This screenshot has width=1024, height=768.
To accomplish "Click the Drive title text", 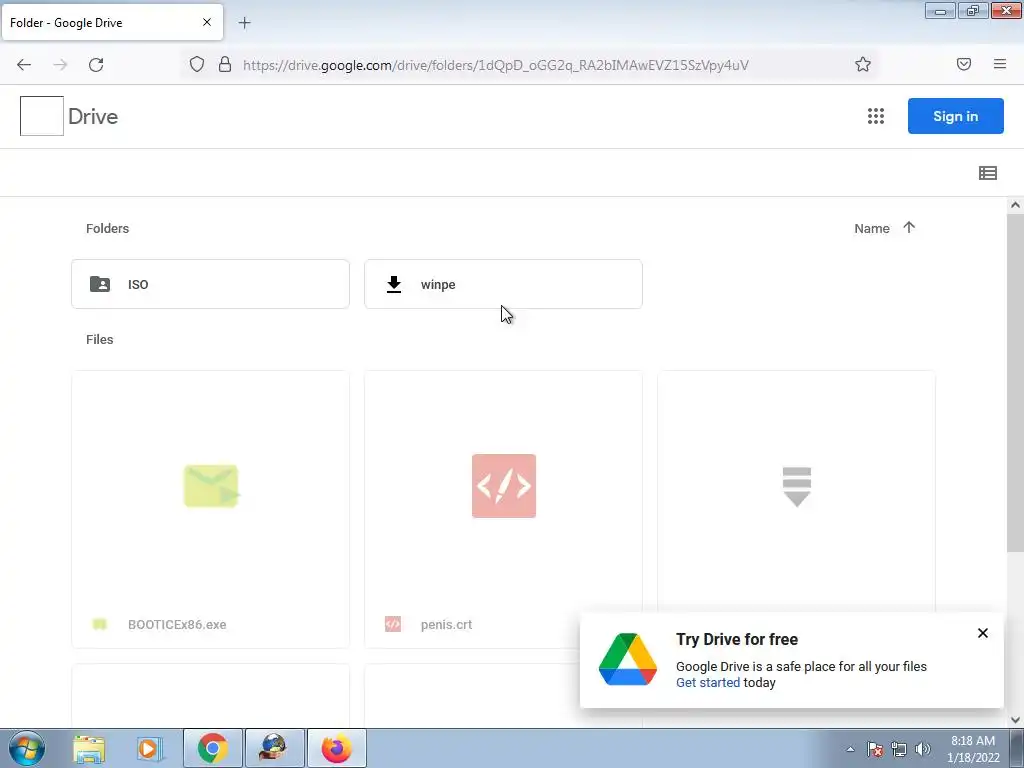I will (93, 117).
